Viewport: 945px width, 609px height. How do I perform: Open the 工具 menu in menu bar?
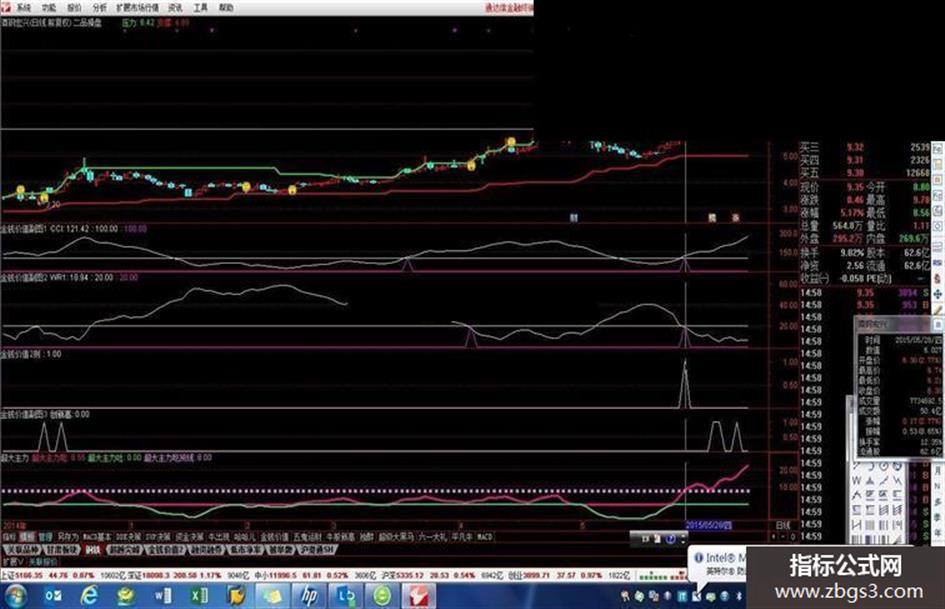(201, 8)
